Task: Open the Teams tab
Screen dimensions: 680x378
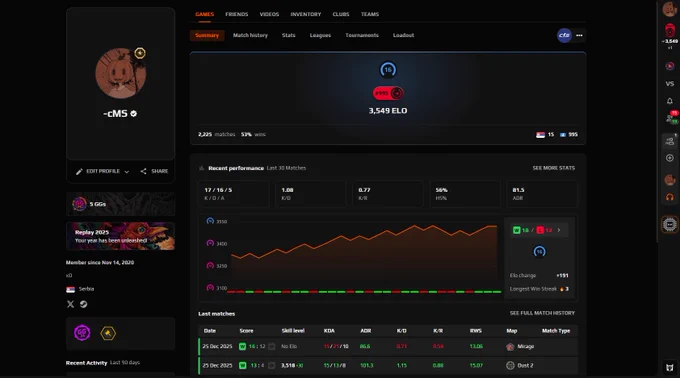Action: 370,14
